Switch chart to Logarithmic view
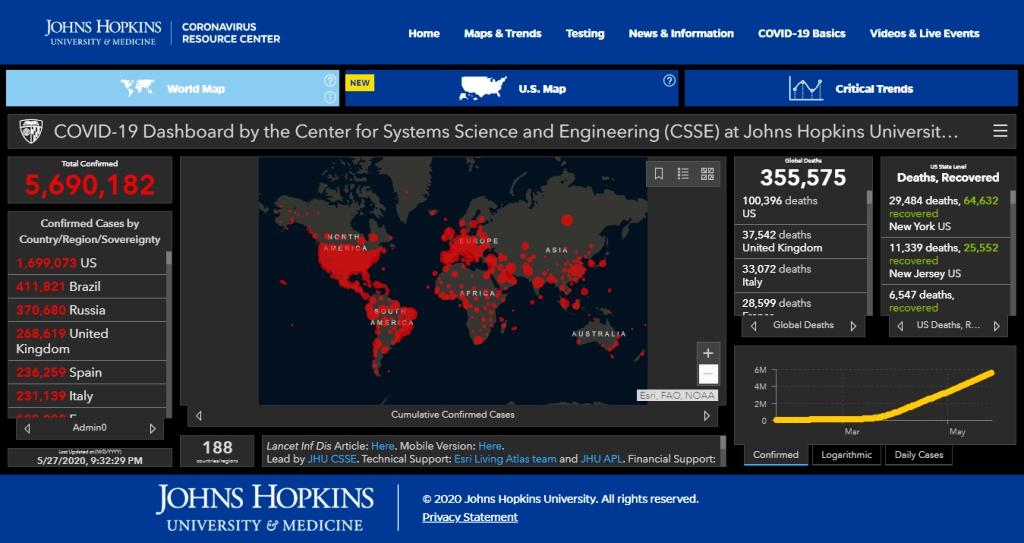The height and width of the screenshot is (543, 1024). pos(846,455)
